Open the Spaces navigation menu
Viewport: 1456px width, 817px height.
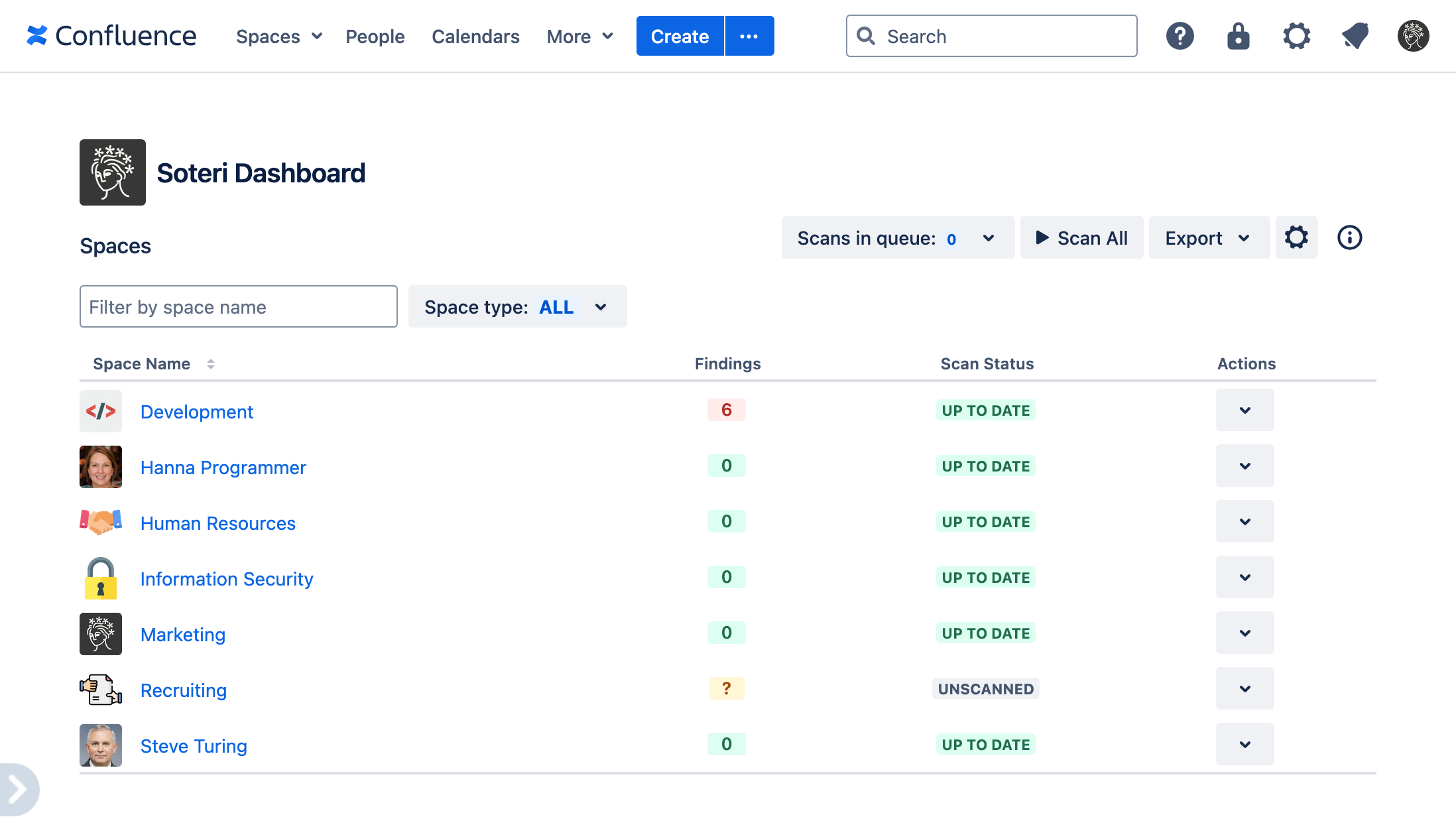point(278,36)
